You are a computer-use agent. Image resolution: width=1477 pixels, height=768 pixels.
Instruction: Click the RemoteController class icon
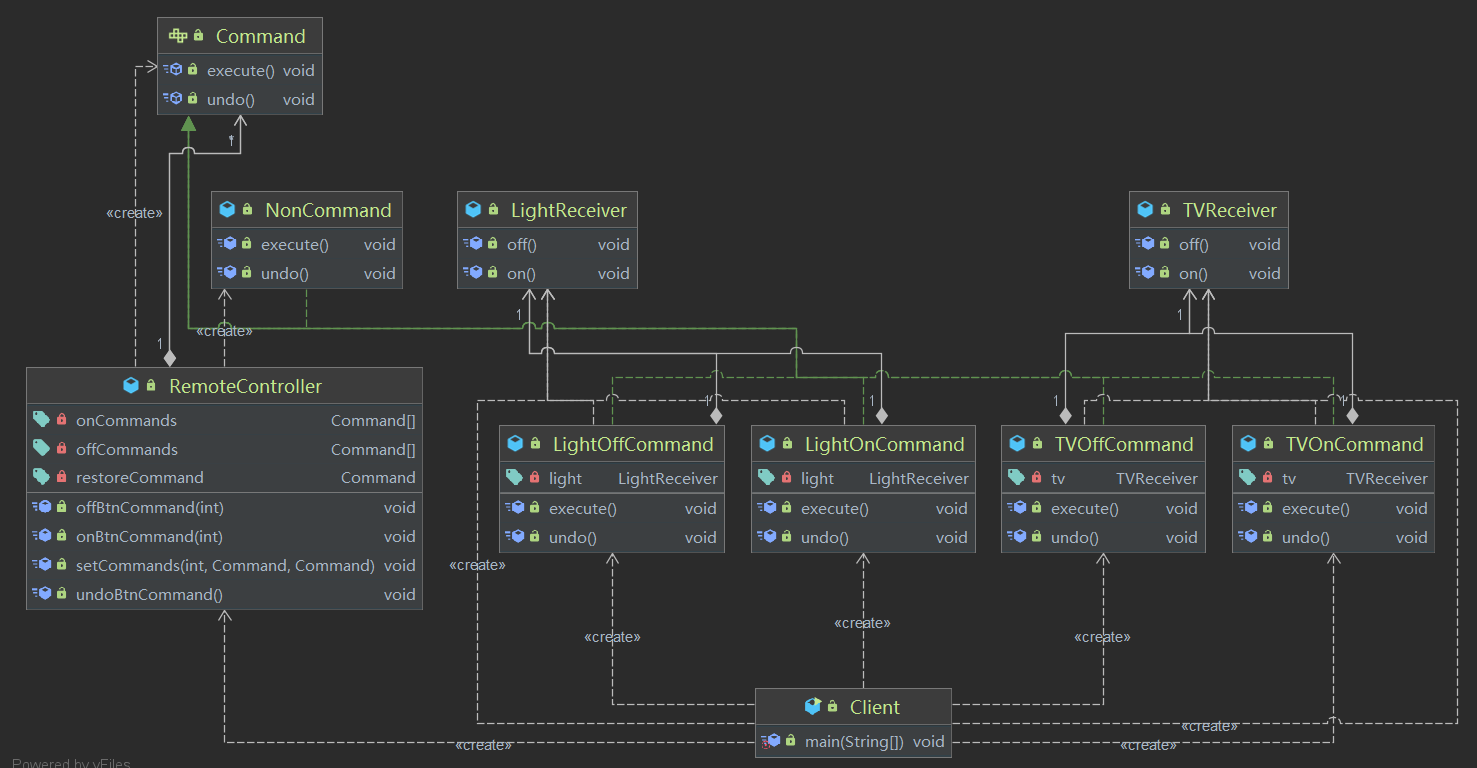coord(130,386)
